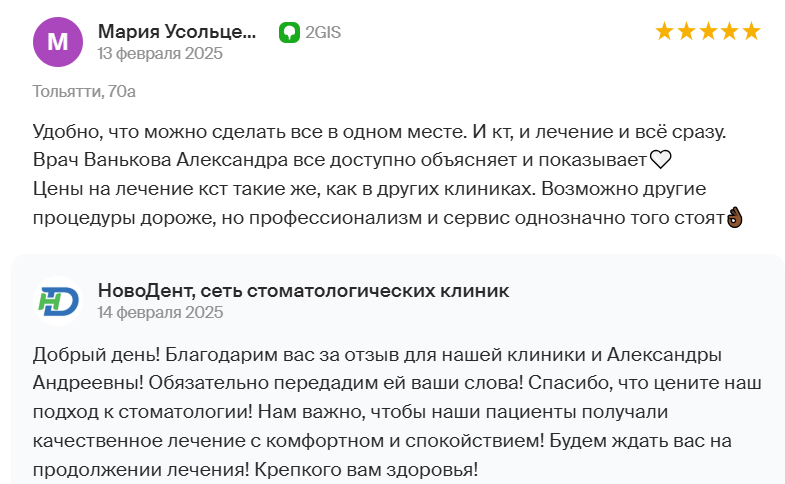Open НовоДент, сеть стоматологических клиник name
This screenshot has height=484, width=785.
(303, 291)
